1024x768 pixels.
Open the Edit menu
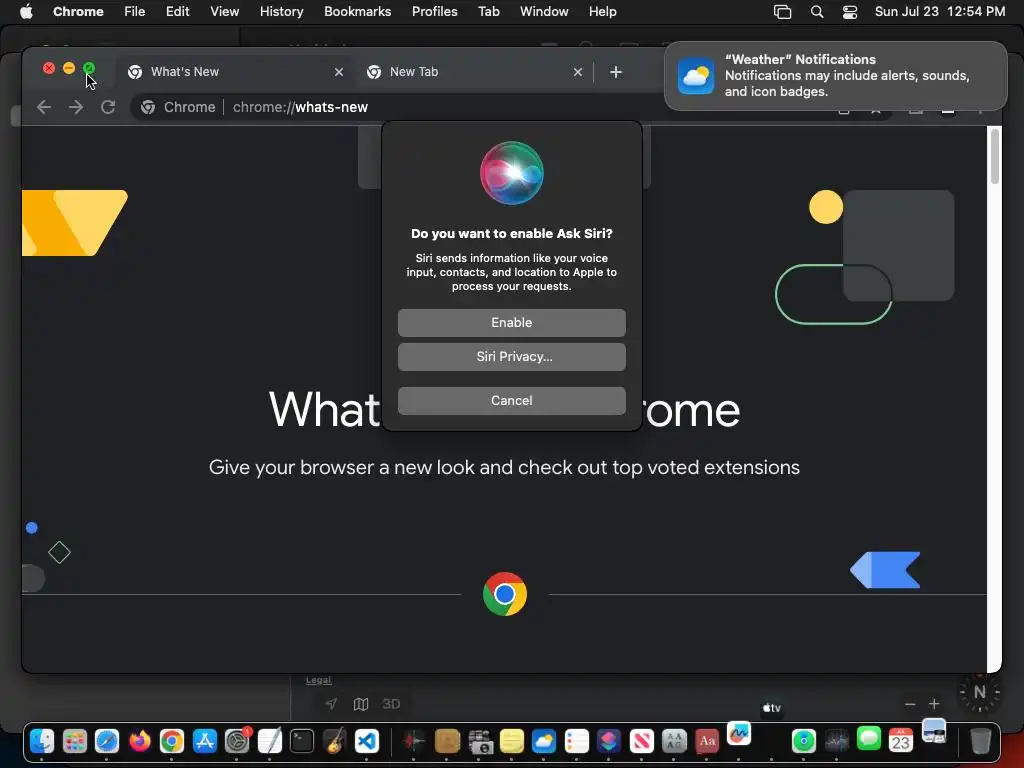click(x=177, y=12)
